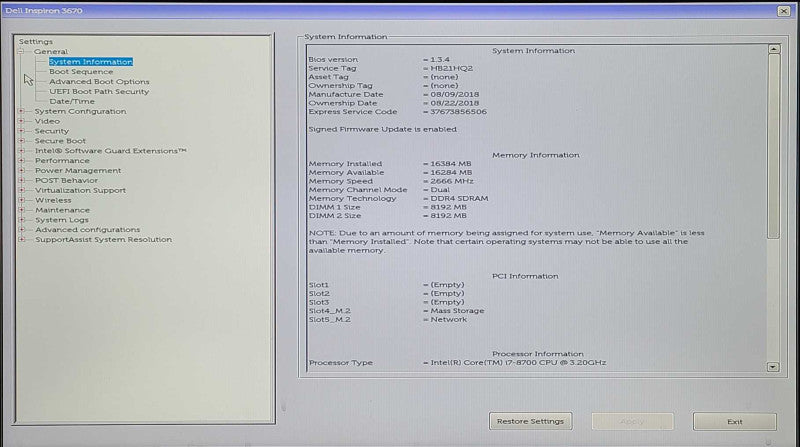The height and width of the screenshot is (447, 800).
Task: Expand System Configuration node
Action: coord(21,111)
